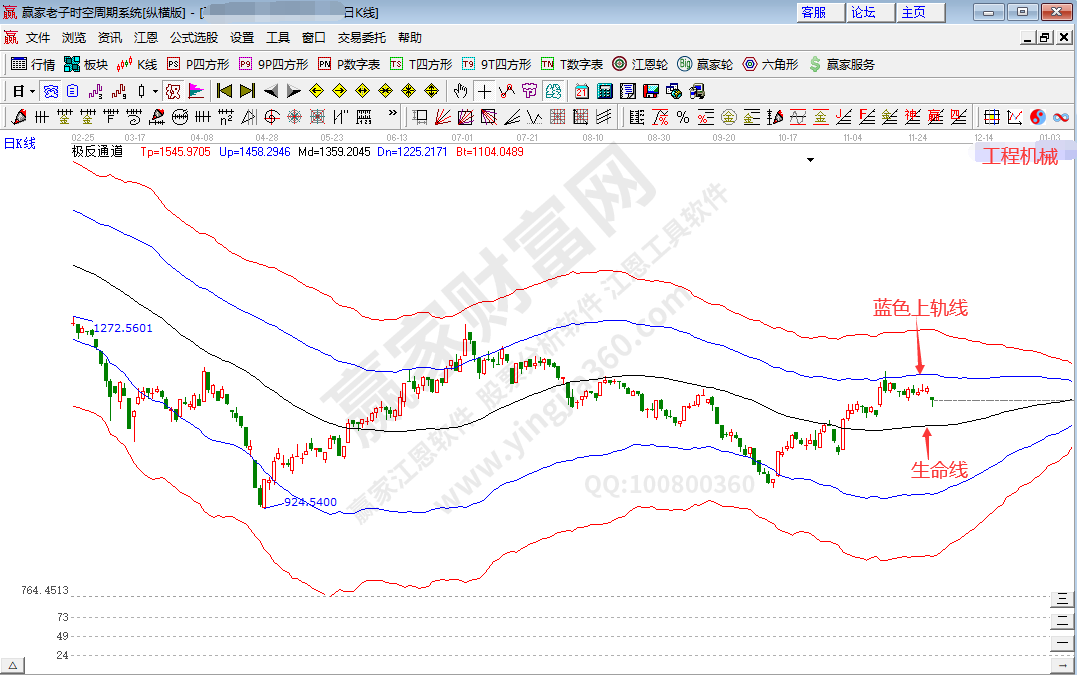Click the 客服 customer service button

[x=814, y=12]
